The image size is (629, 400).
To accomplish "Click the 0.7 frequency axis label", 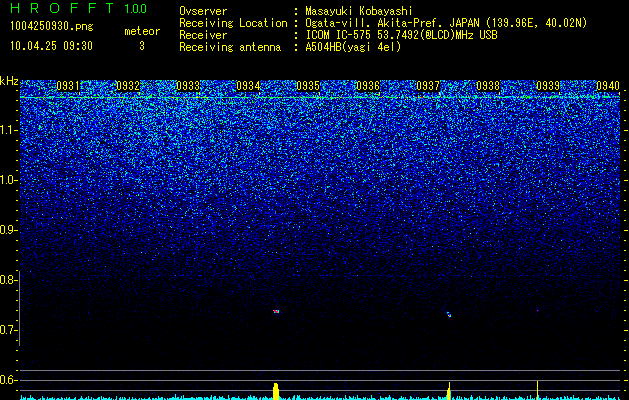I will pyautogui.click(x=8, y=330).
